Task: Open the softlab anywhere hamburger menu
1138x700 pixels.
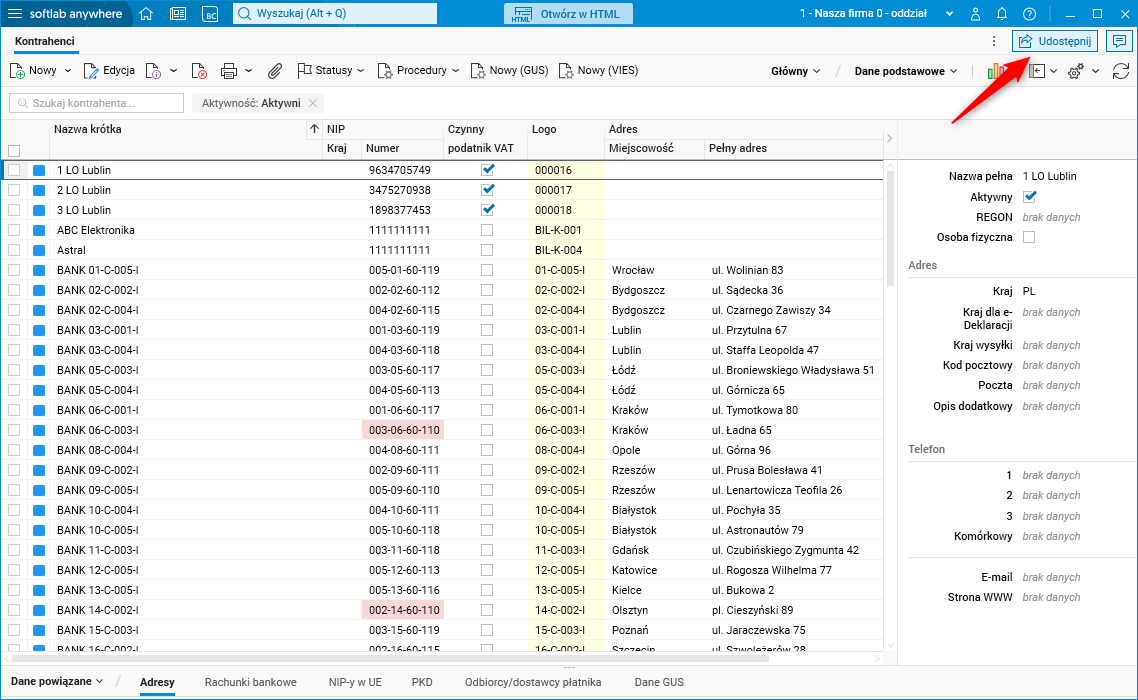Action: pos(15,14)
